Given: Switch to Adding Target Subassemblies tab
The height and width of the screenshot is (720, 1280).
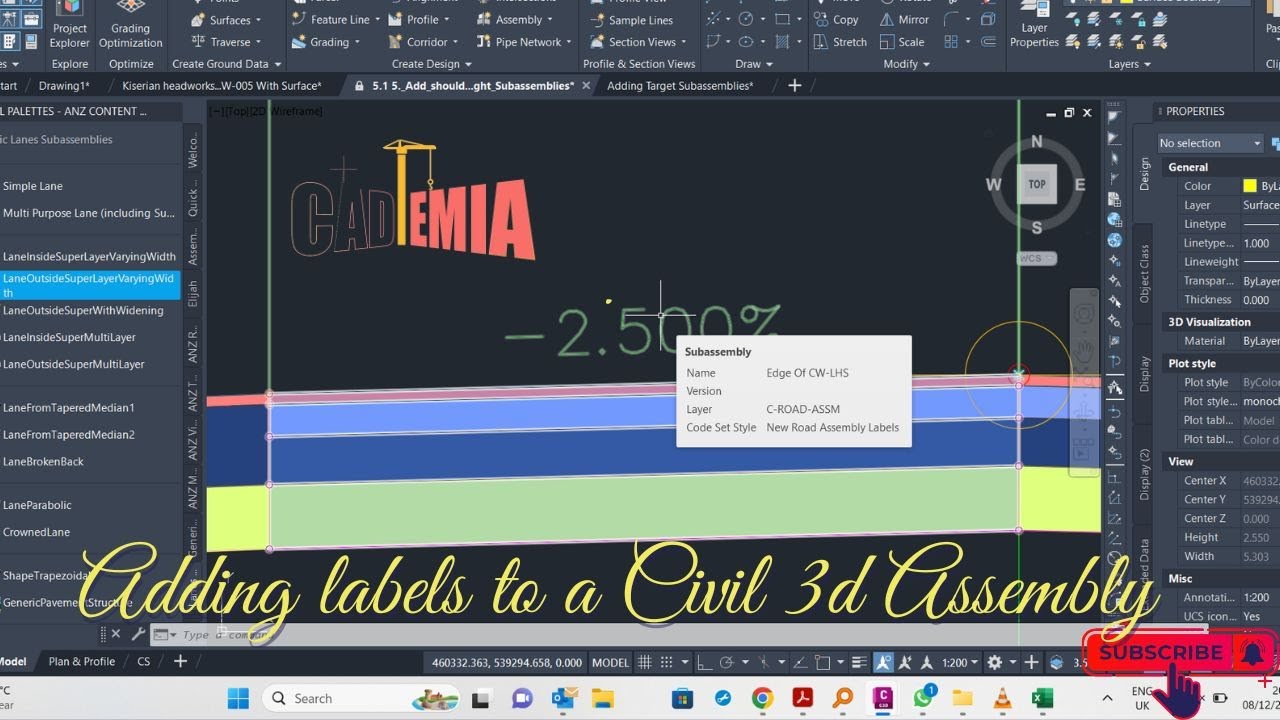Looking at the screenshot, I should pos(680,86).
